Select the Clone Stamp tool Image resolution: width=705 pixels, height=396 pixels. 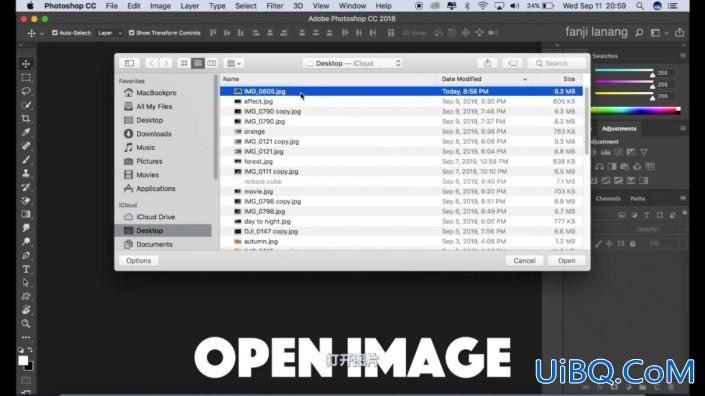point(26,173)
